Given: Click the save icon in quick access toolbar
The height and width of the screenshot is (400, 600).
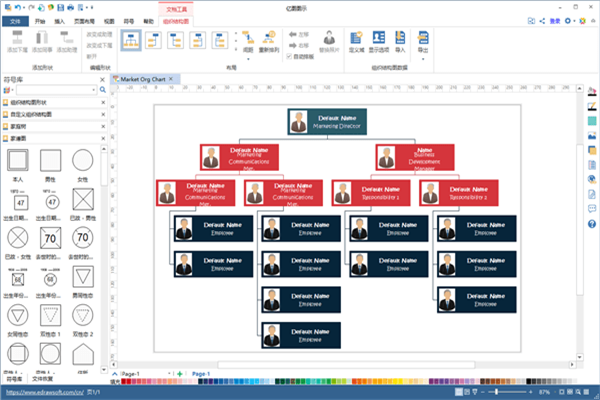Looking at the screenshot, I should [x=60, y=7].
